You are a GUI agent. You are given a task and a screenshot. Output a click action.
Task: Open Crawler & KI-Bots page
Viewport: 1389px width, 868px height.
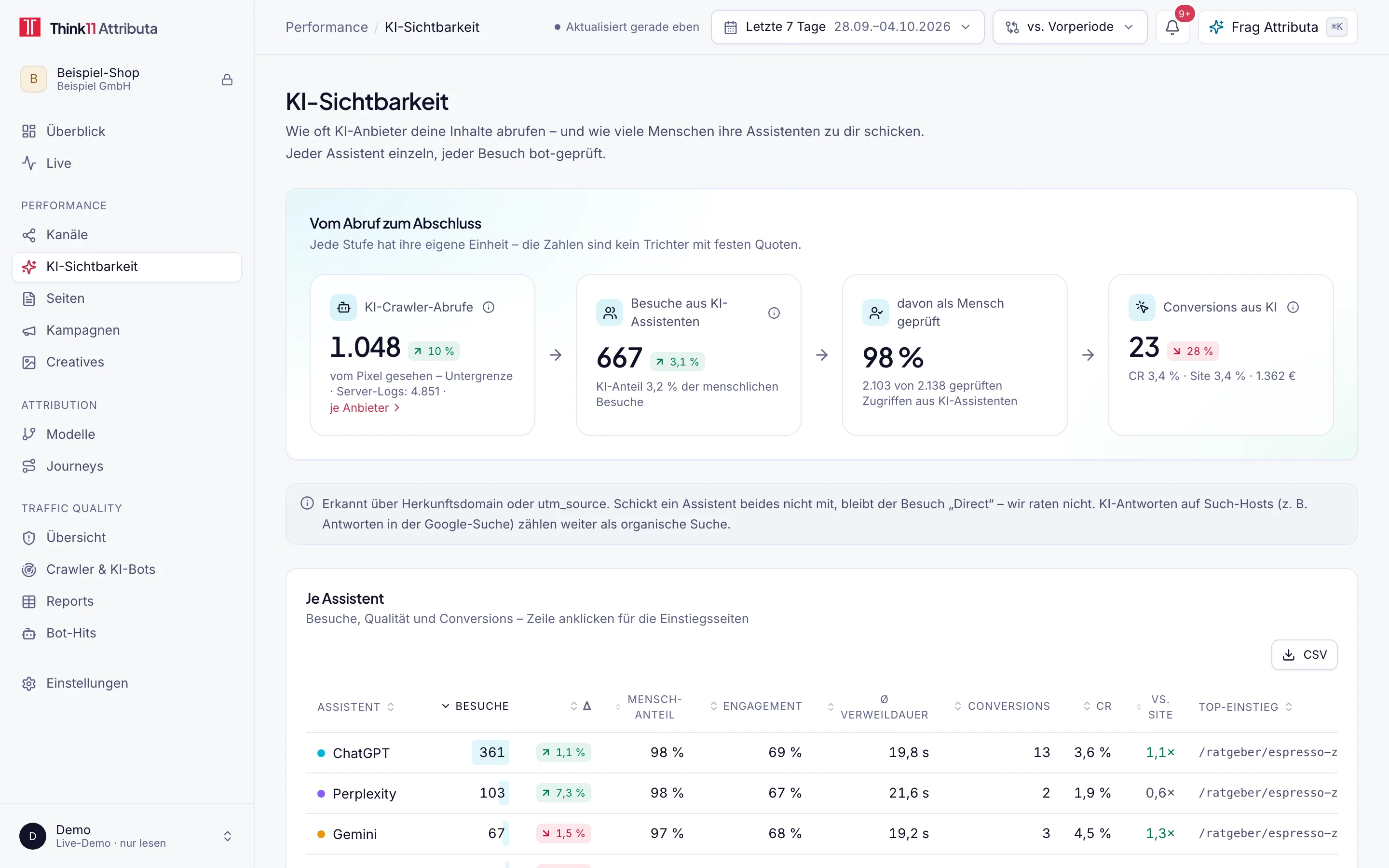(x=127, y=570)
